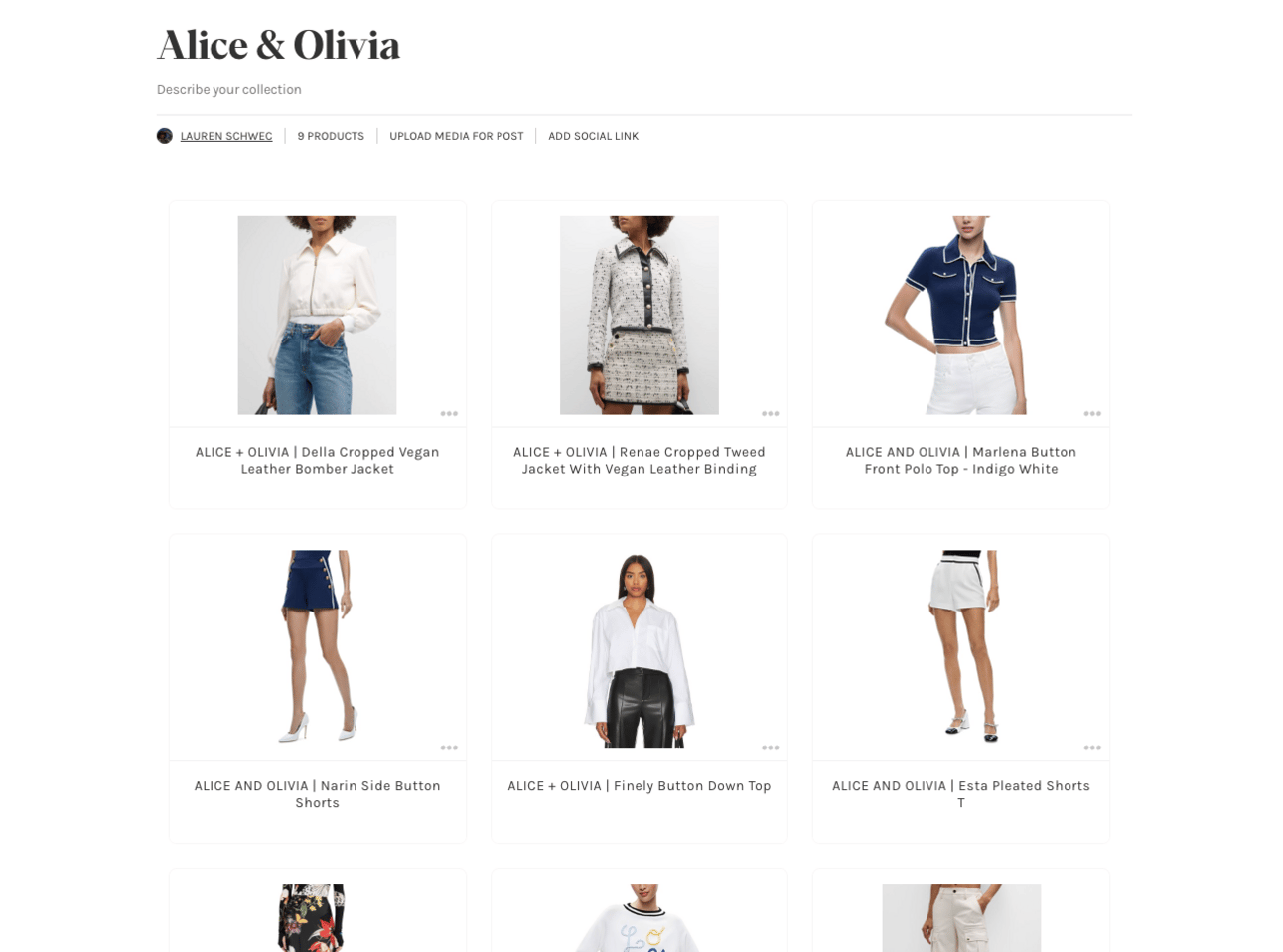The width and height of the screenshot is (1283, 952).
Task: Click Lauren Schwec profile avatar
Action: (165, 136)
